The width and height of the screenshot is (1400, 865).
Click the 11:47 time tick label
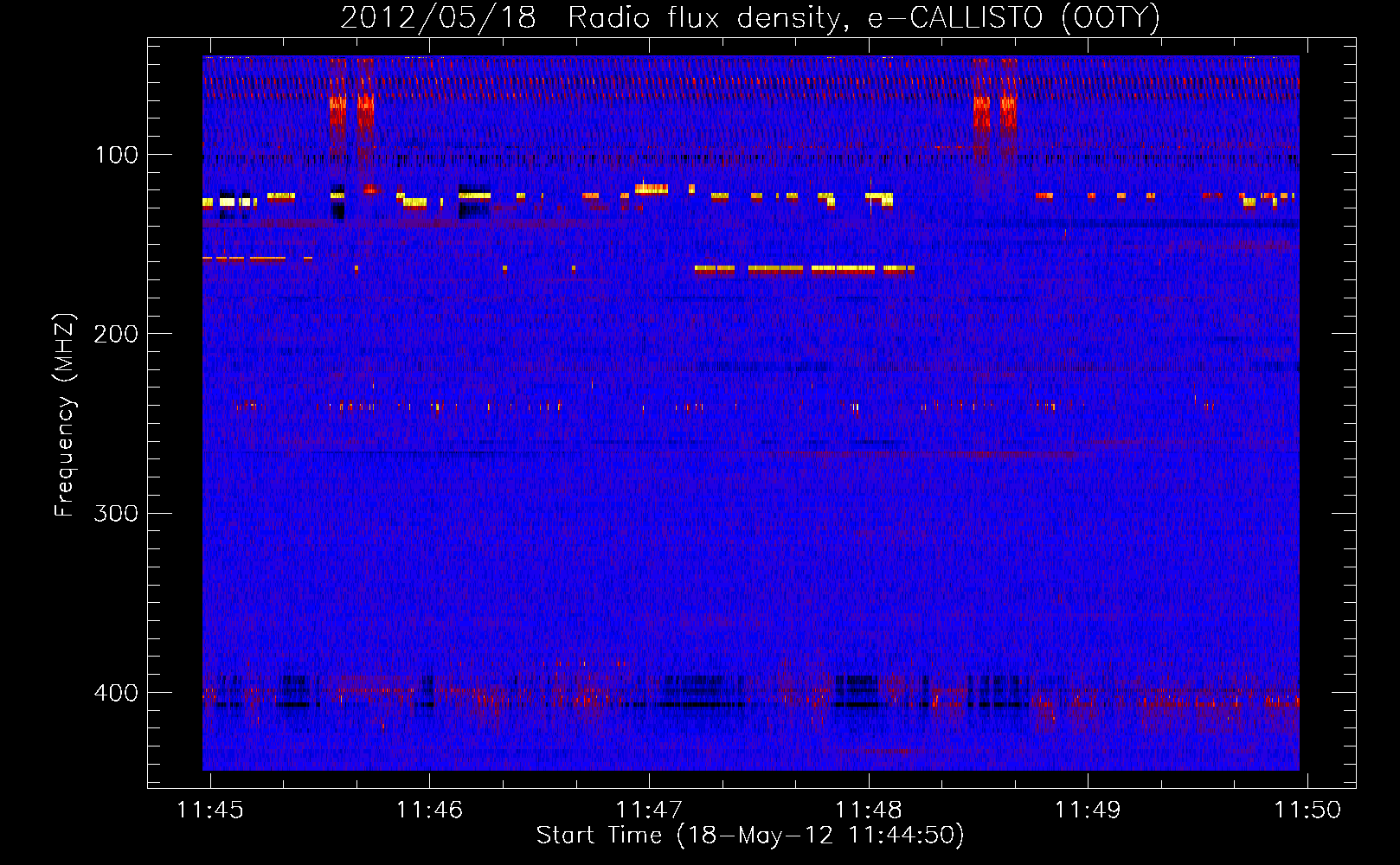tap(649, 810)
